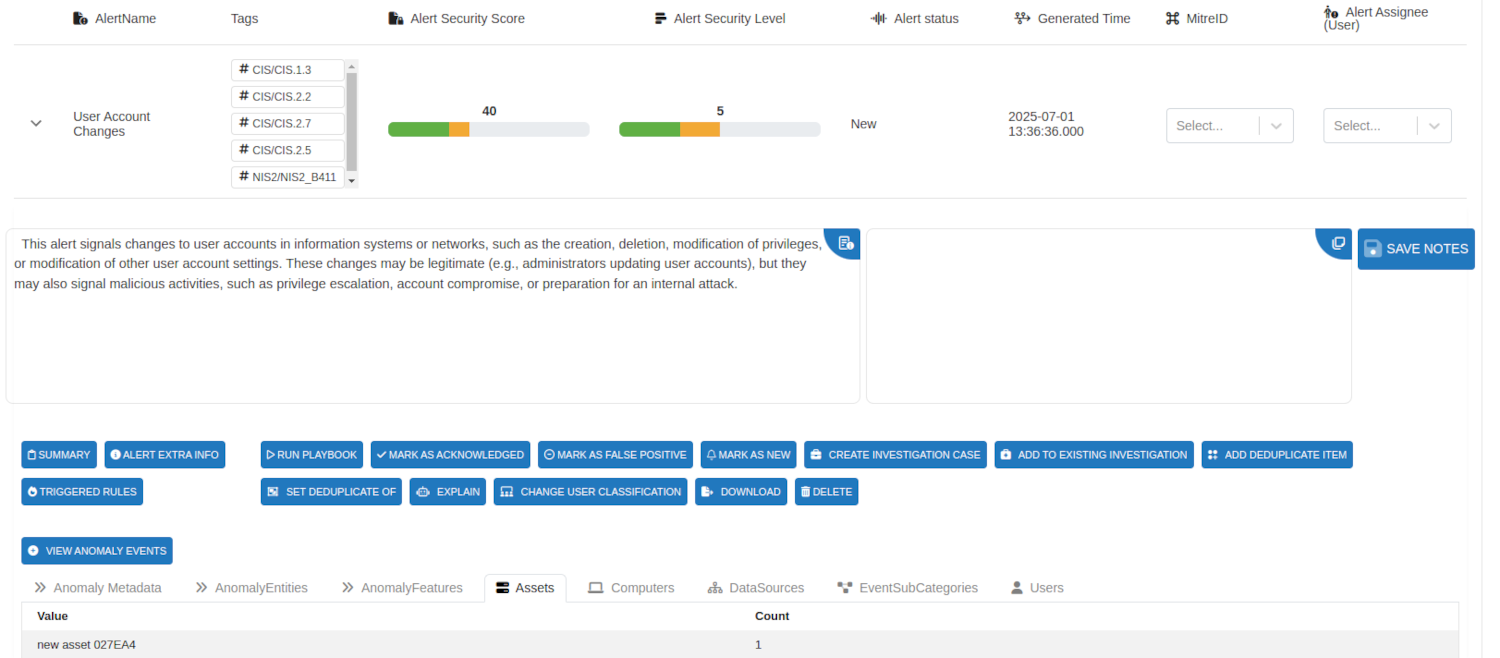Mark alert as acknowledged
Viewport: 1500px width, 658px height.
(450, 455)
